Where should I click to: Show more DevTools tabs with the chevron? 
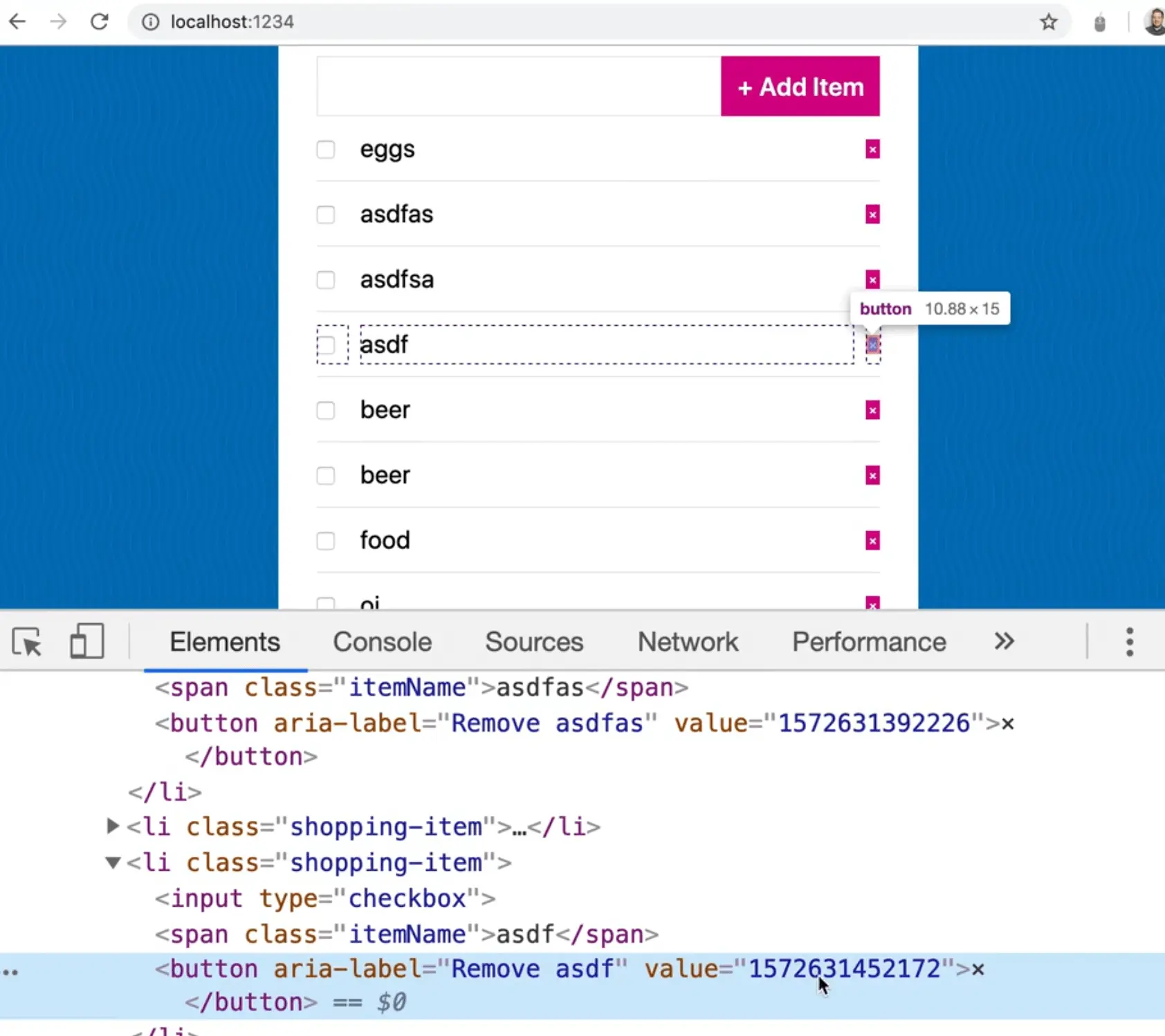pos(1004,642)
